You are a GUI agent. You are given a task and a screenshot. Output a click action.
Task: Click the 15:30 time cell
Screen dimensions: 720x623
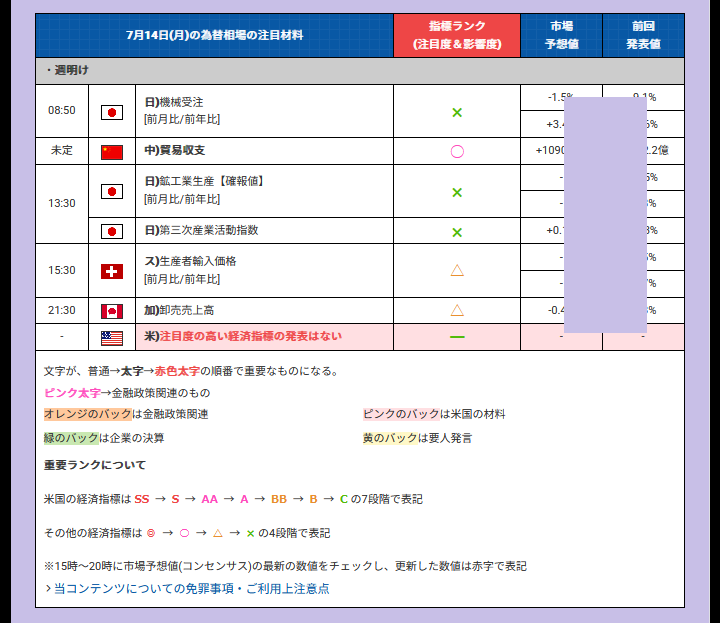(x=62, y=270)
